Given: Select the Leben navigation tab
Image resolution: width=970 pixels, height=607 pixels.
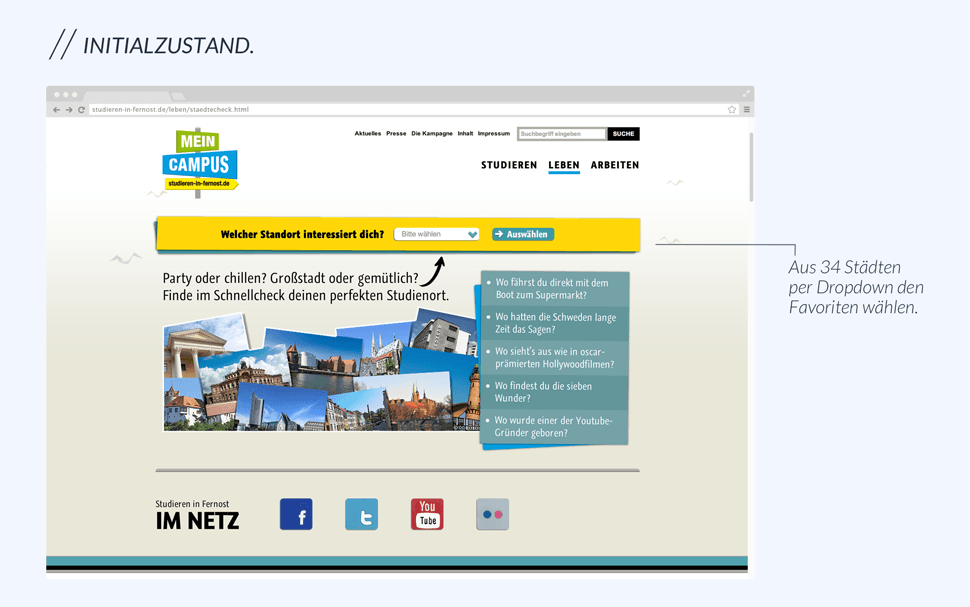Looking at the screenshot, I should pos(564,165).
